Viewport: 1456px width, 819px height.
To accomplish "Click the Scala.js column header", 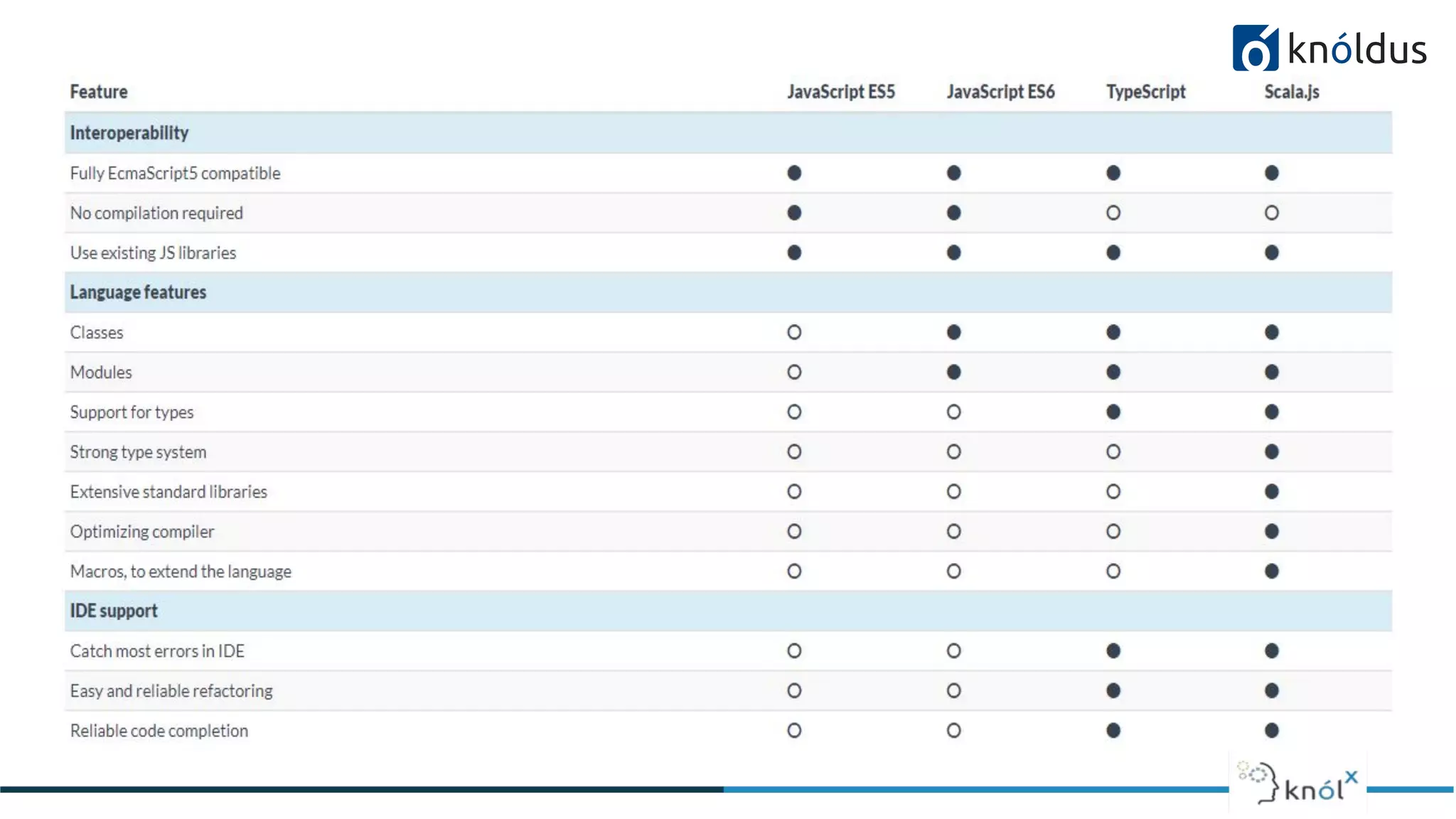I will (x=1291, y=92).
